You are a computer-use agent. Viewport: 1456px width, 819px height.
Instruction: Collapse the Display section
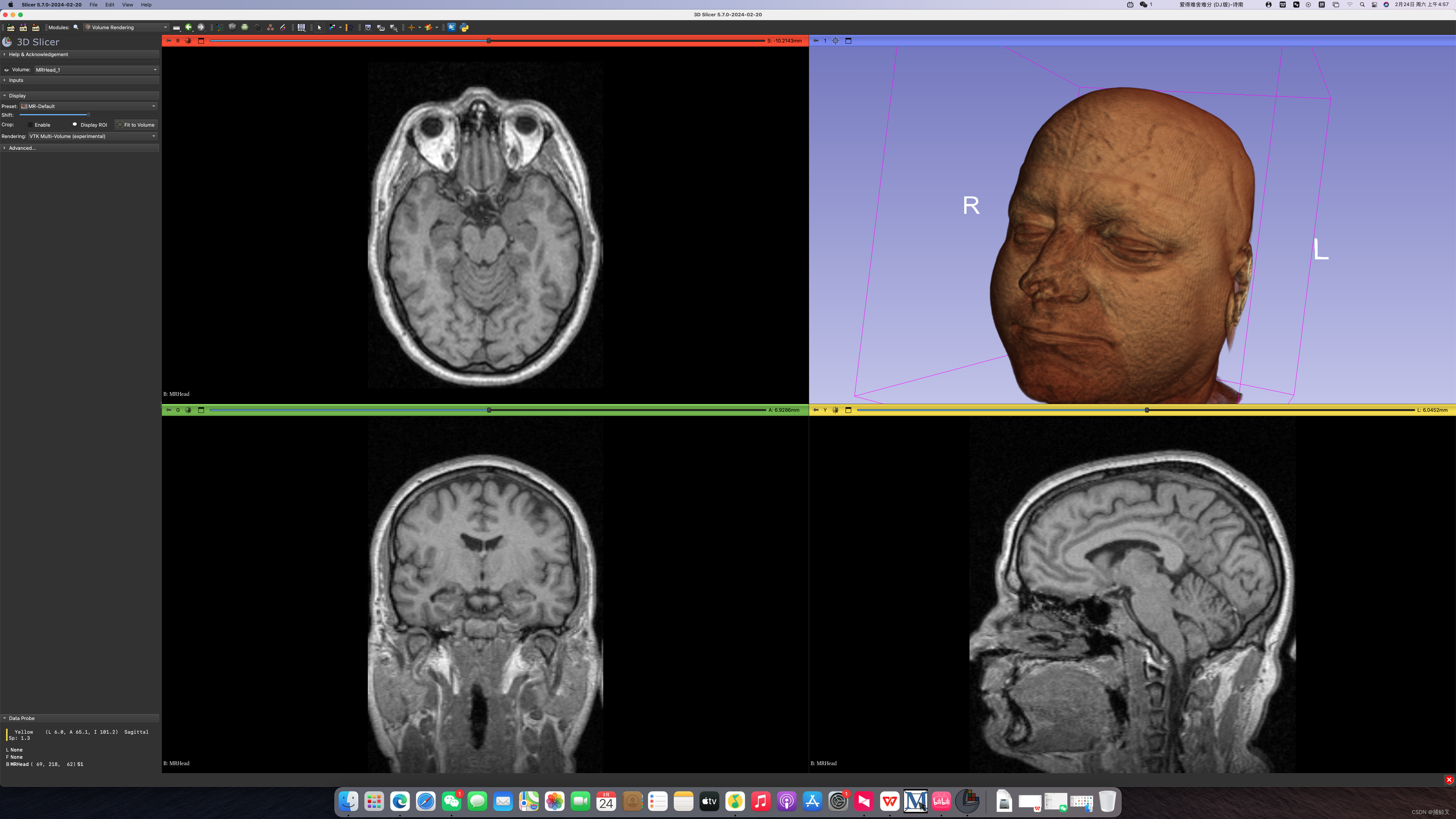pos(80,96)
